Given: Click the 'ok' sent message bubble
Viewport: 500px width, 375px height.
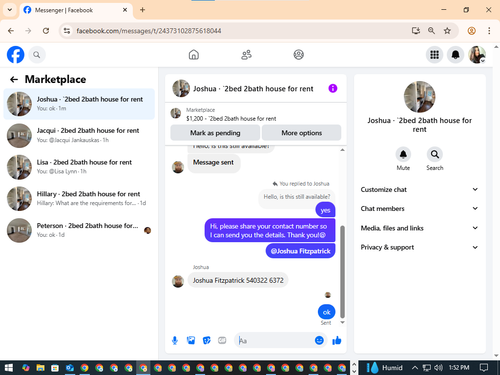Looking at the screenshot, I should coord(326,312).
